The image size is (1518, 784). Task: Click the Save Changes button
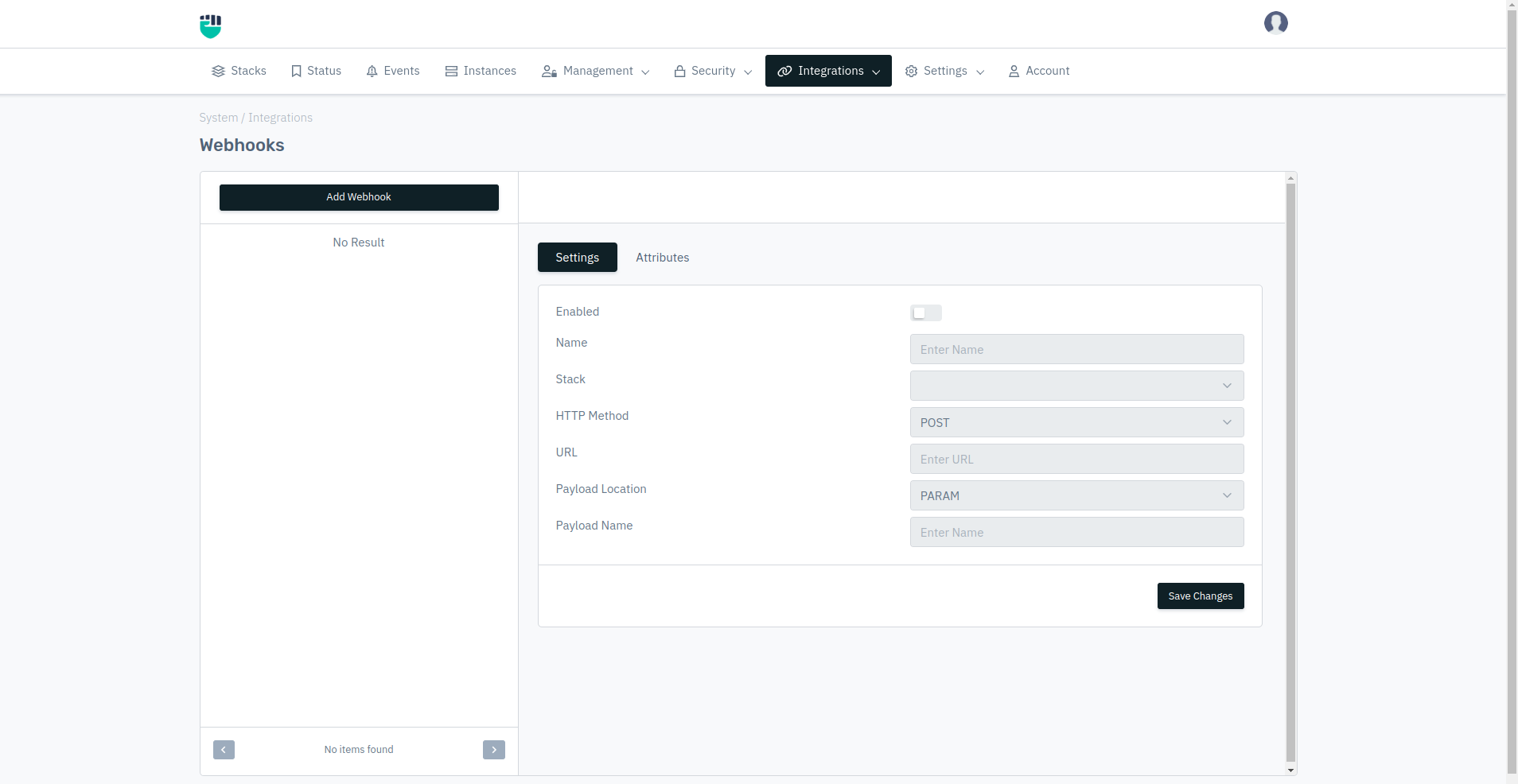click(1201, 596)
